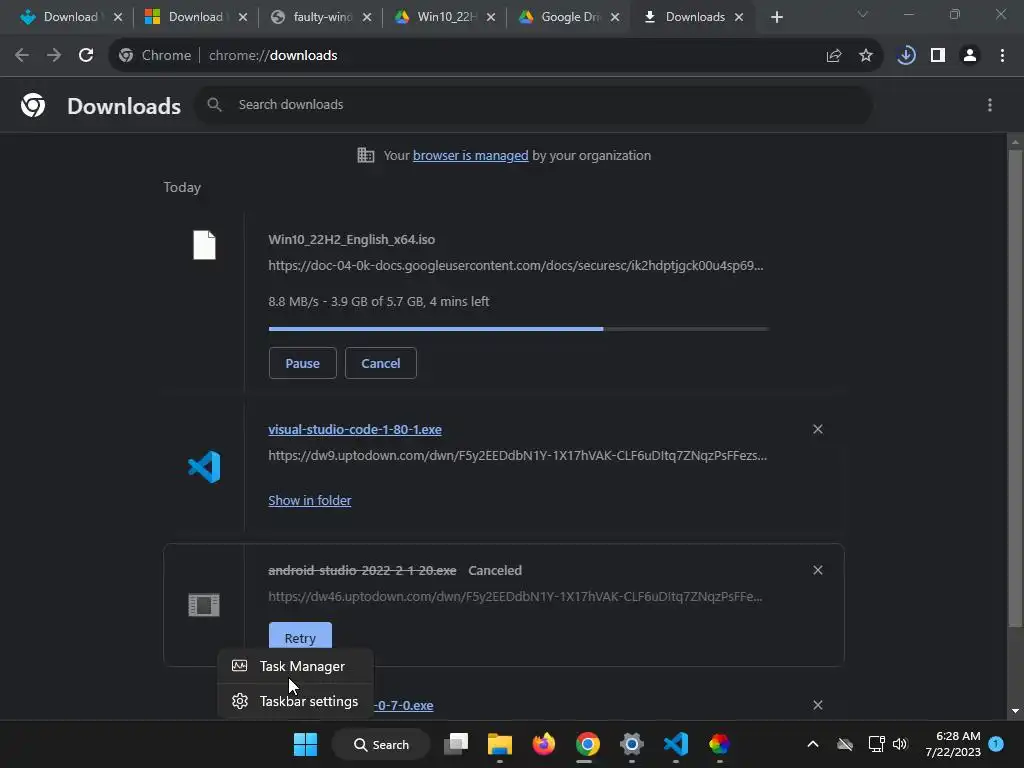
Task: Open network status tray icon
Action: 876,744
